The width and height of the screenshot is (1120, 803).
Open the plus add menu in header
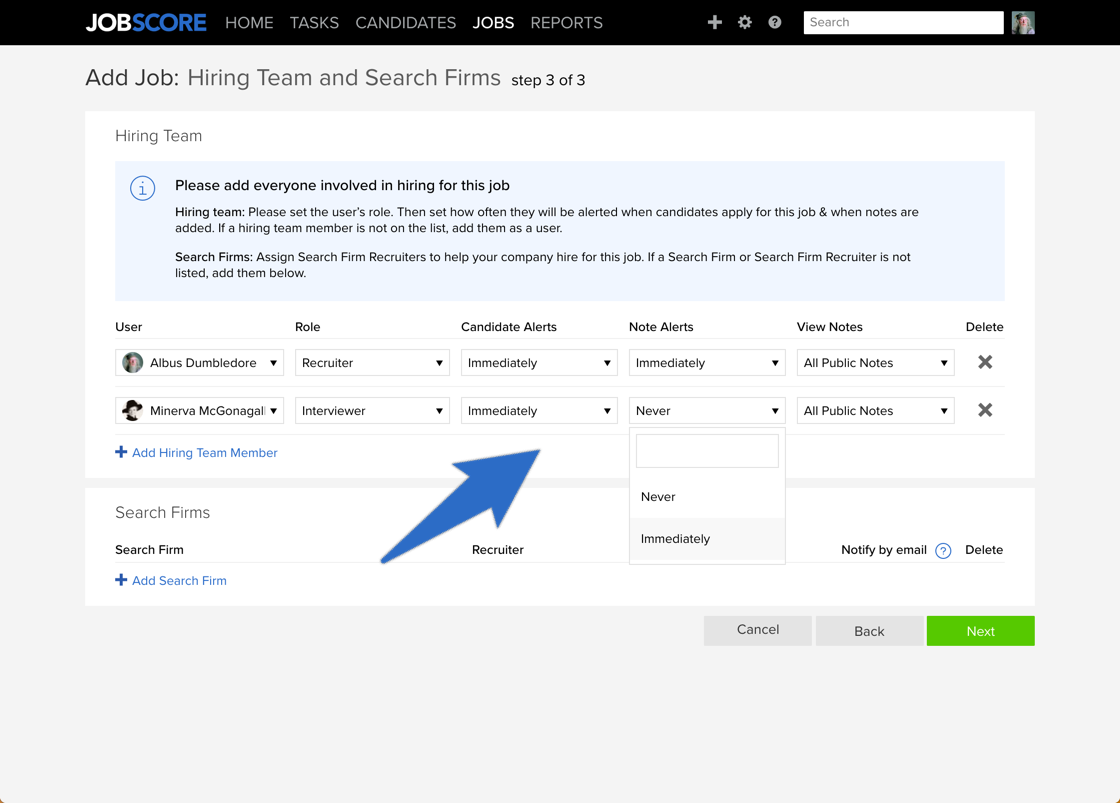pyautogui.click(x=714, y=22)
